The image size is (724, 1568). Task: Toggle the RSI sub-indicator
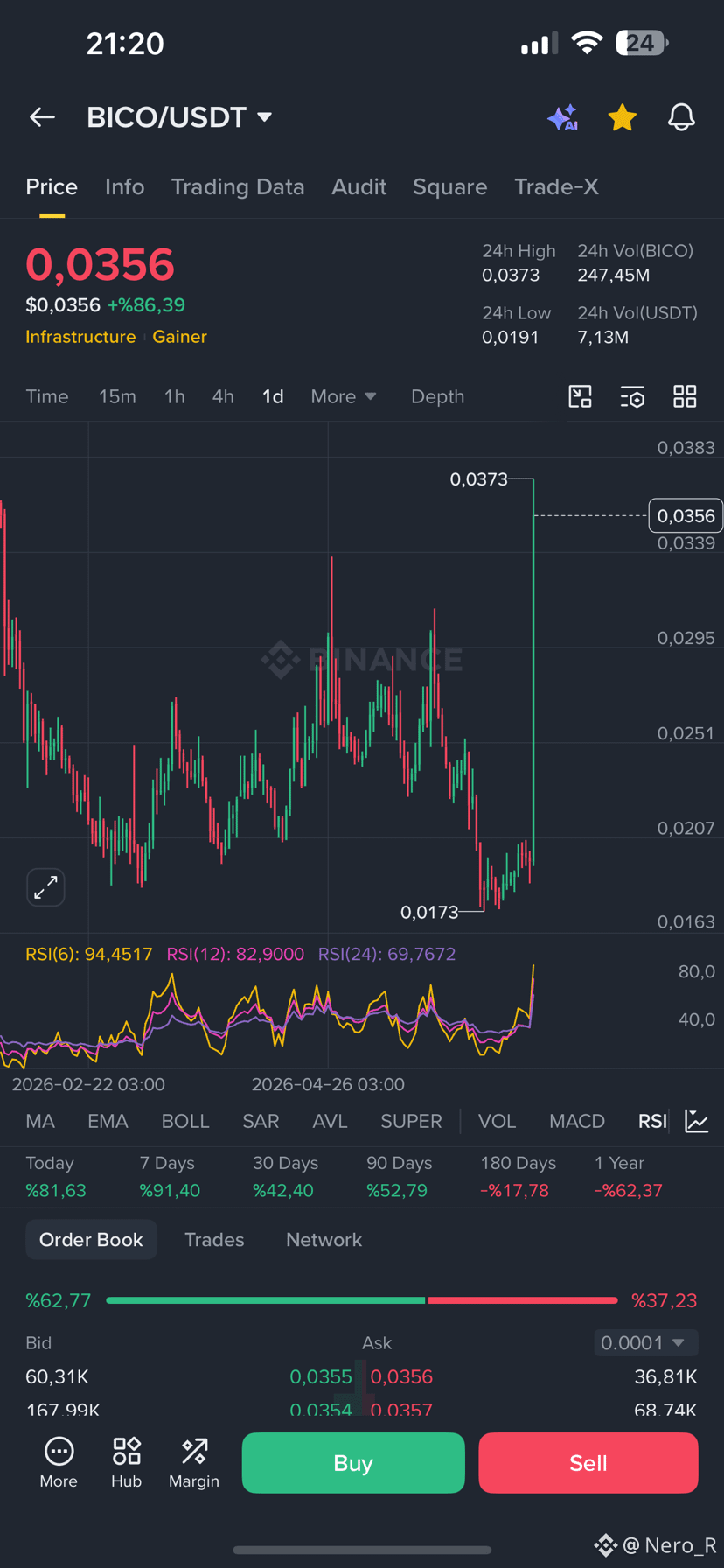pyautogui.click(x=652, y=1121)
